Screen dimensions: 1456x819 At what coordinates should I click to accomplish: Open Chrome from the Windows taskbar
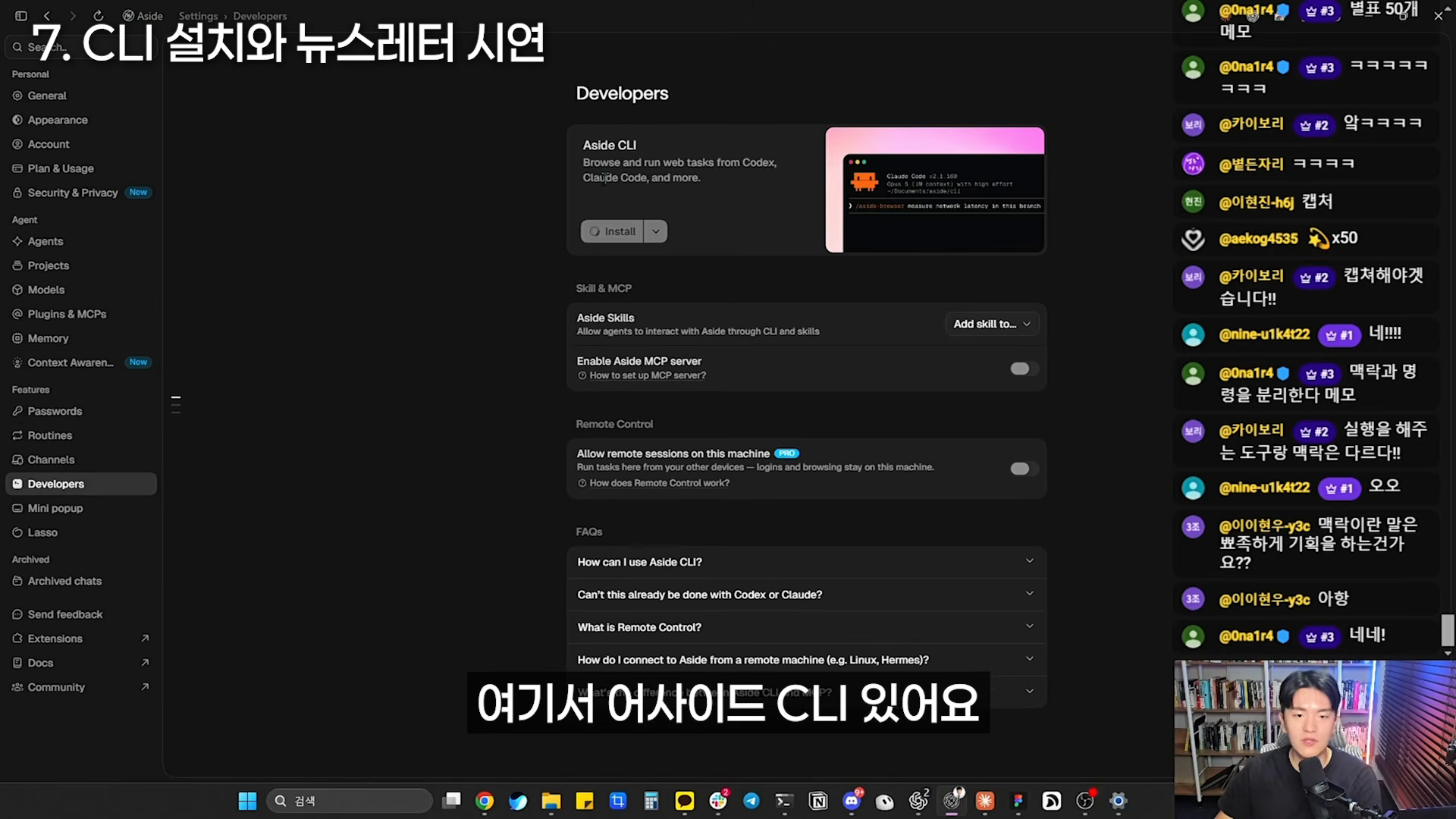485,801
